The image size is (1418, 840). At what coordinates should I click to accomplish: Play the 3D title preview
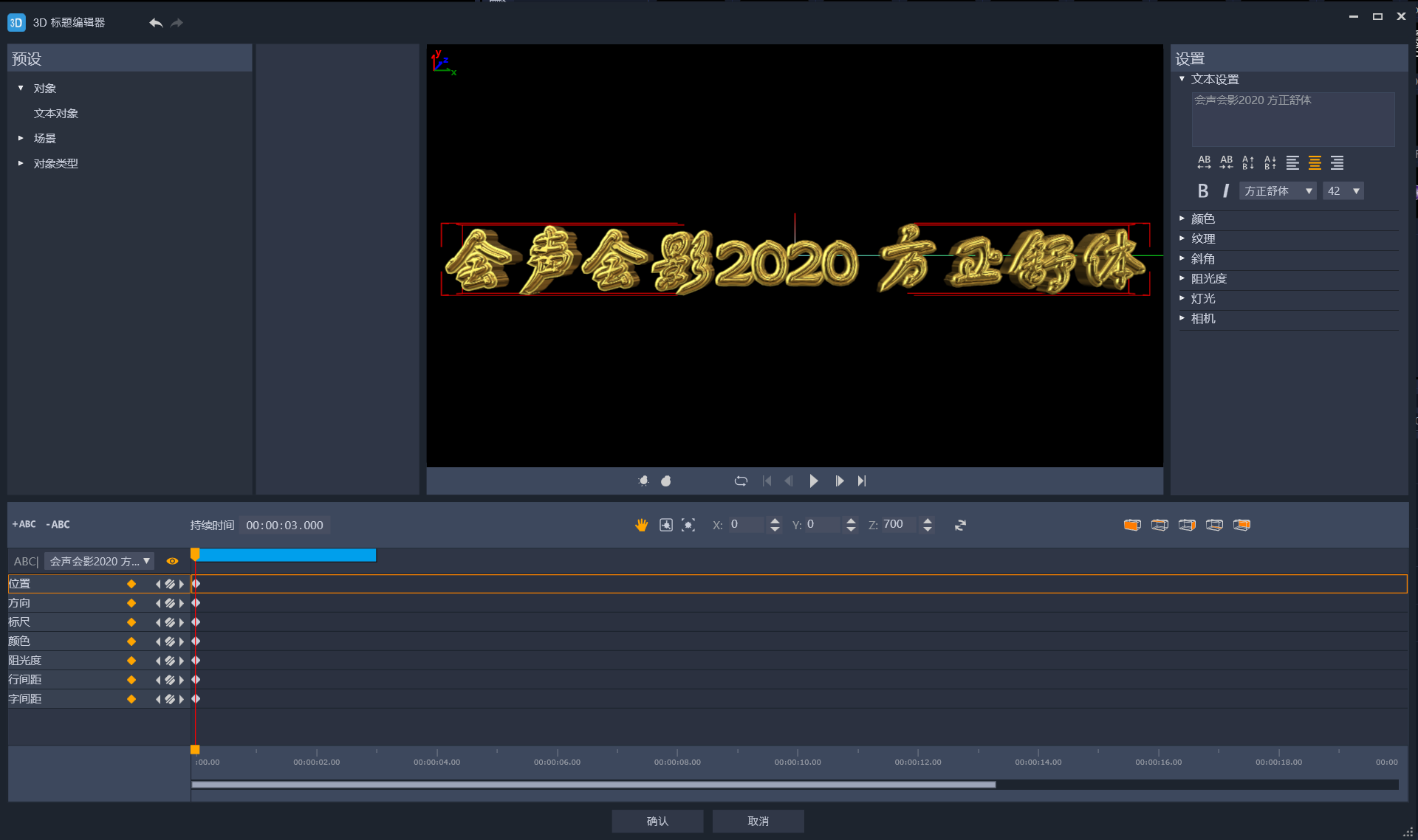tap(813, 481)
